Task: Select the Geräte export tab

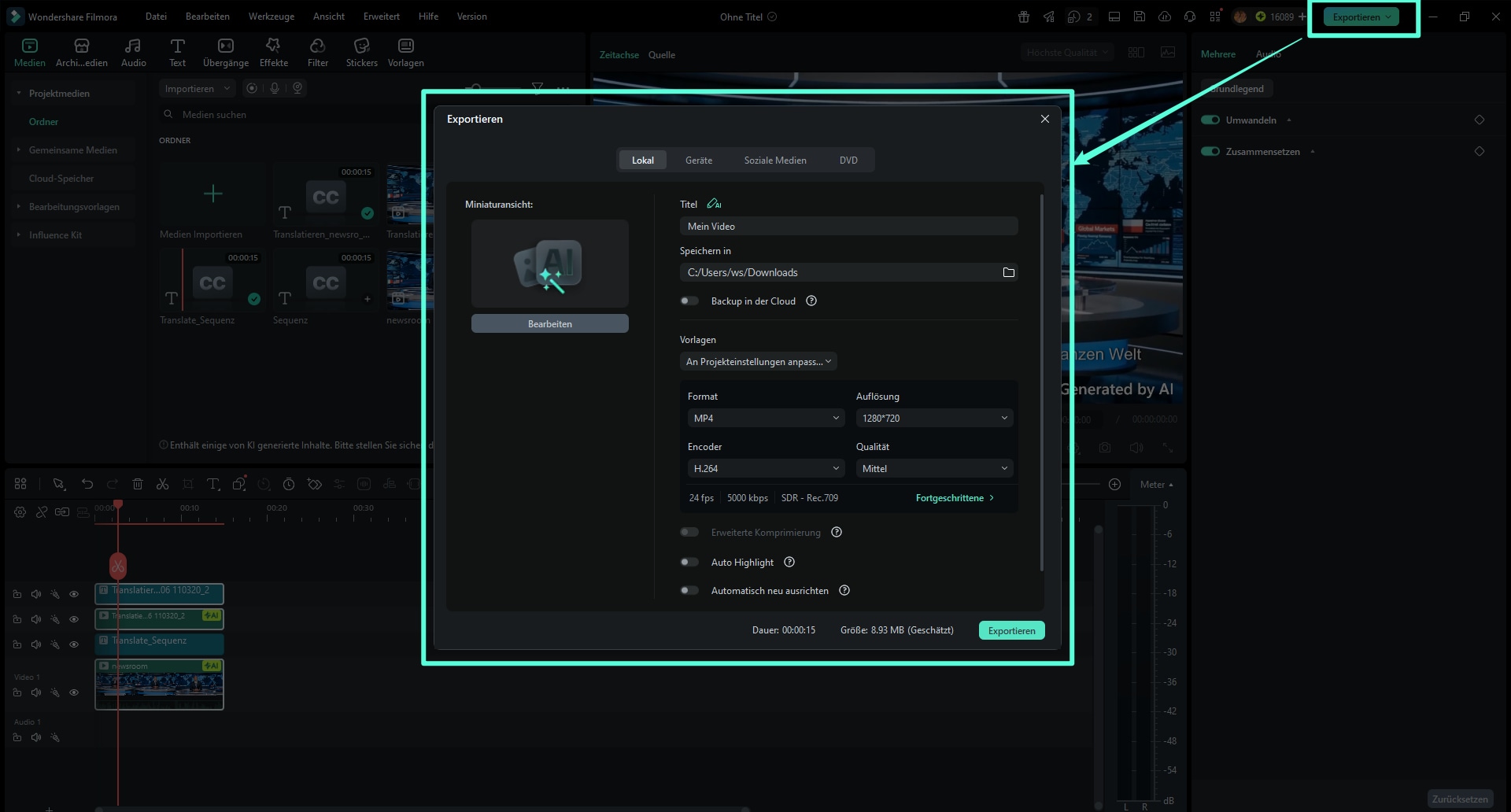Action: (699, 160)
